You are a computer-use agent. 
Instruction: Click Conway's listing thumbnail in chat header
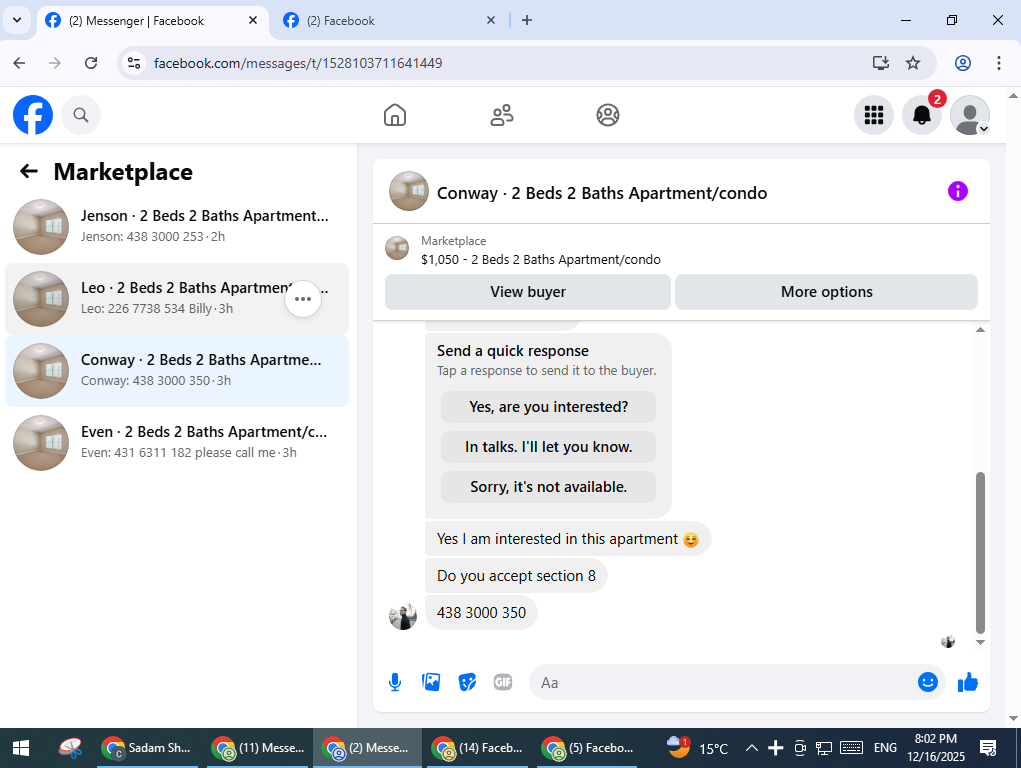(x=408, y=192)
